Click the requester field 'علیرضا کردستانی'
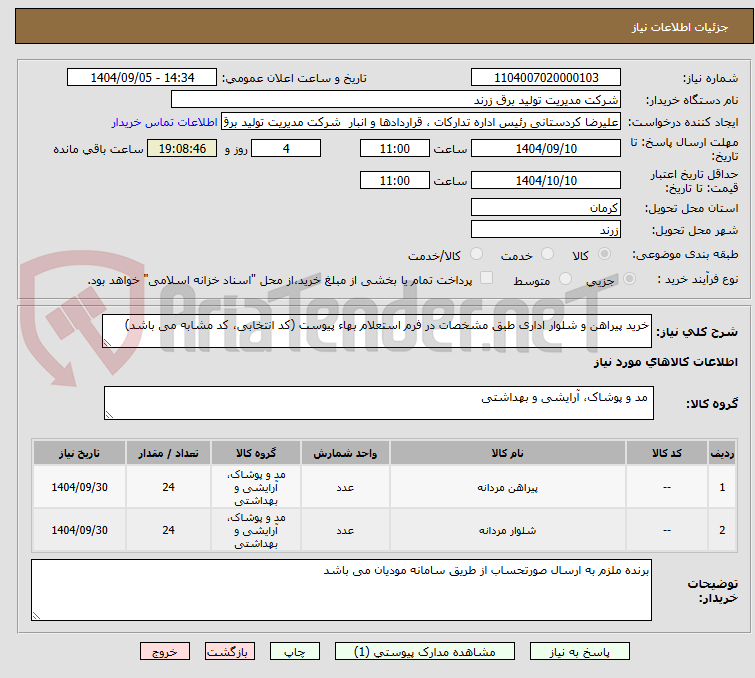This screenshot has height=678, width=755. pyautogui.click(x=421, y=122)
